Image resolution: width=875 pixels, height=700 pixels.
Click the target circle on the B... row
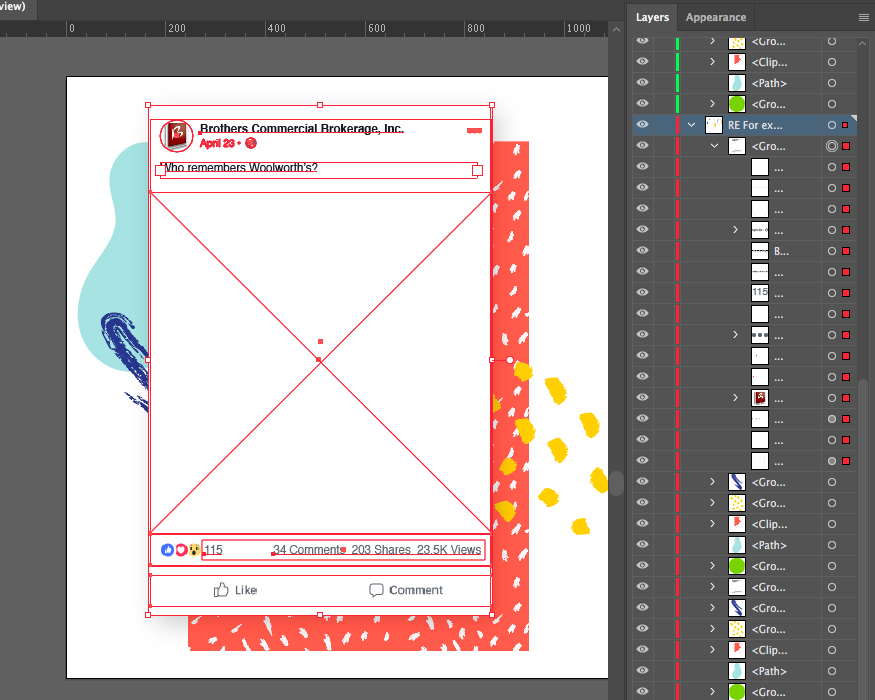831,251
